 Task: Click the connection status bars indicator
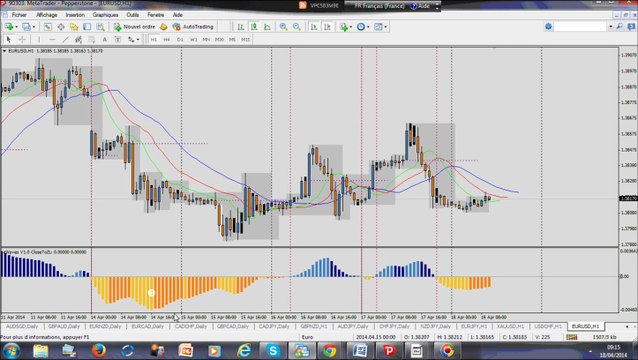[572, 337]
